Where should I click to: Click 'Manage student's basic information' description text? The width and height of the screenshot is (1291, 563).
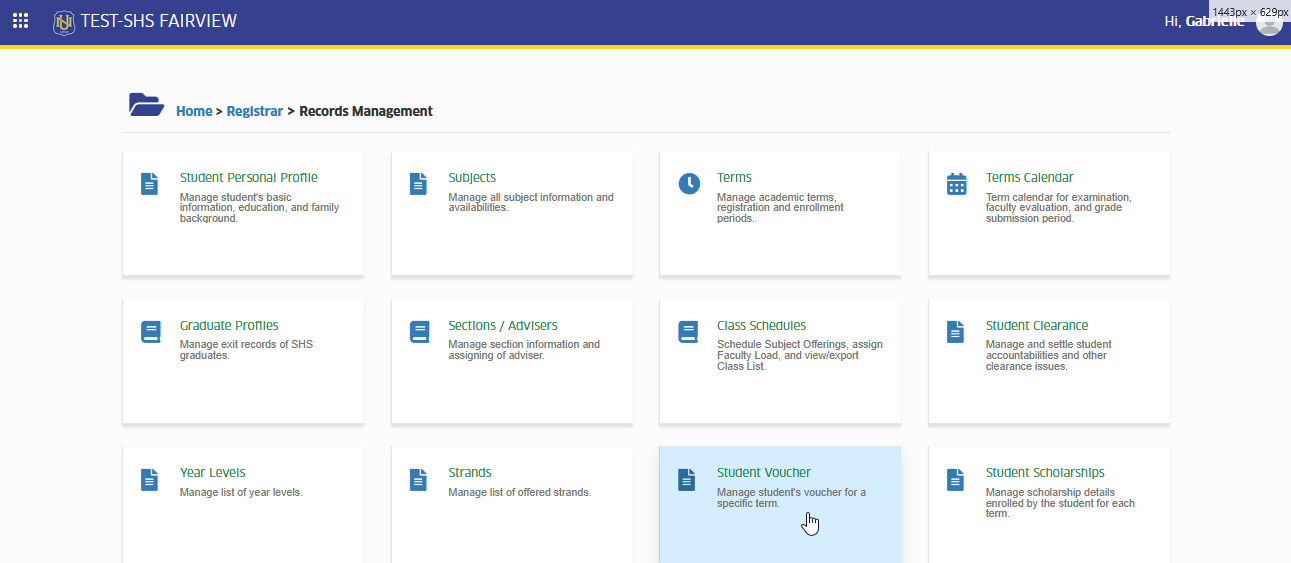coord(260,208)
